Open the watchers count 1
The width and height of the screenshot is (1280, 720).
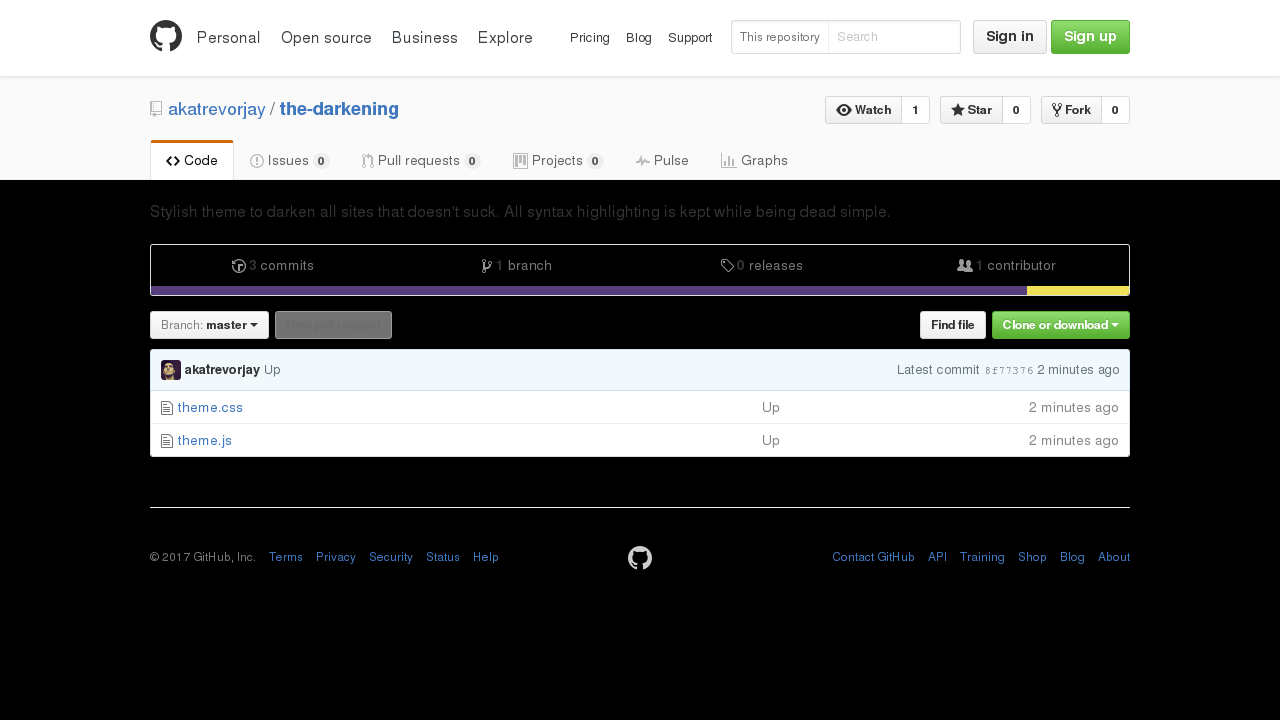[x=915, y=110]
